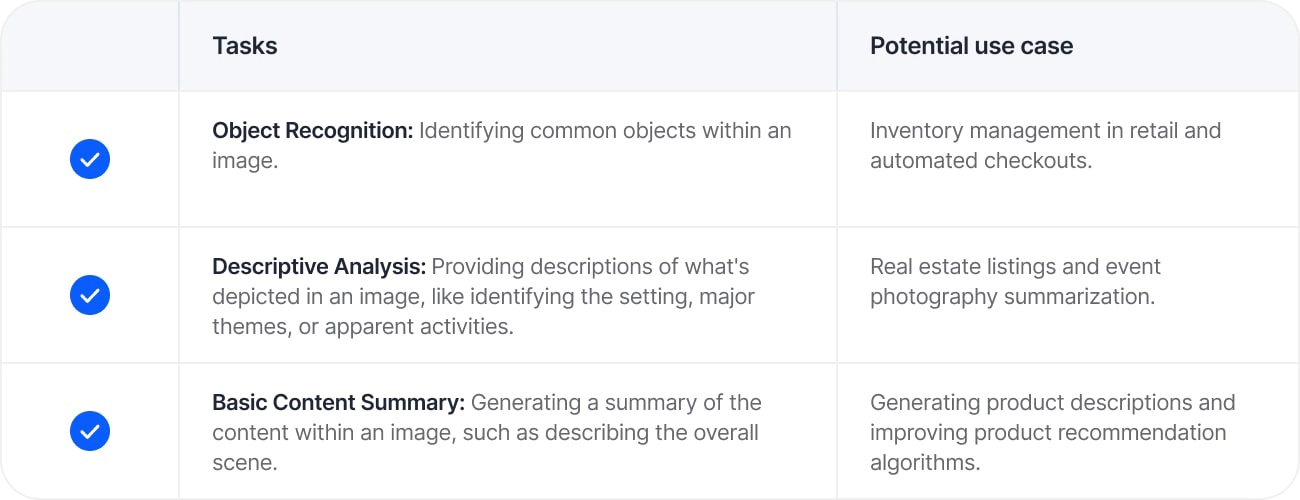Click "Providing descriptions of what's" text
1300x500 pixels.
pyautogui.click(x=590, y=267)
